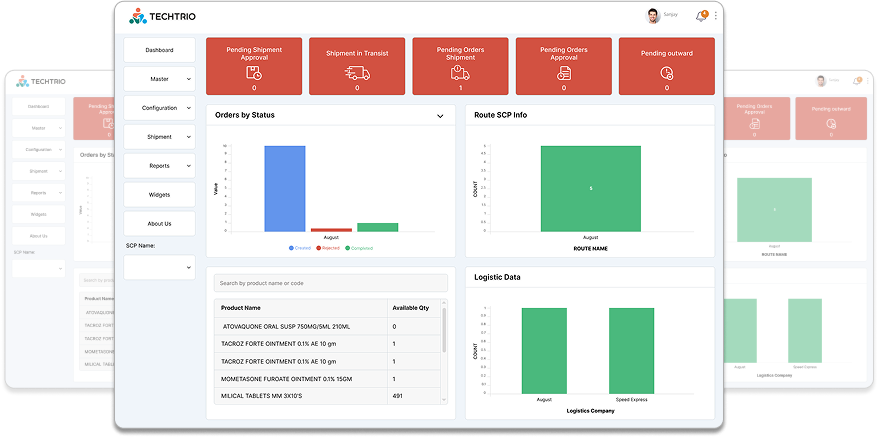
Task: Open the notification bell
Action: [x=701, y=16]
